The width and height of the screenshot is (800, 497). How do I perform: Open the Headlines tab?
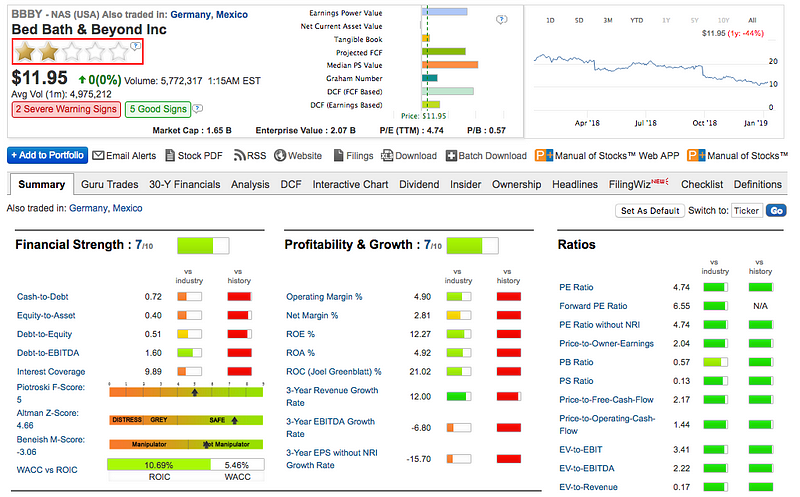(x=574, y=184)
